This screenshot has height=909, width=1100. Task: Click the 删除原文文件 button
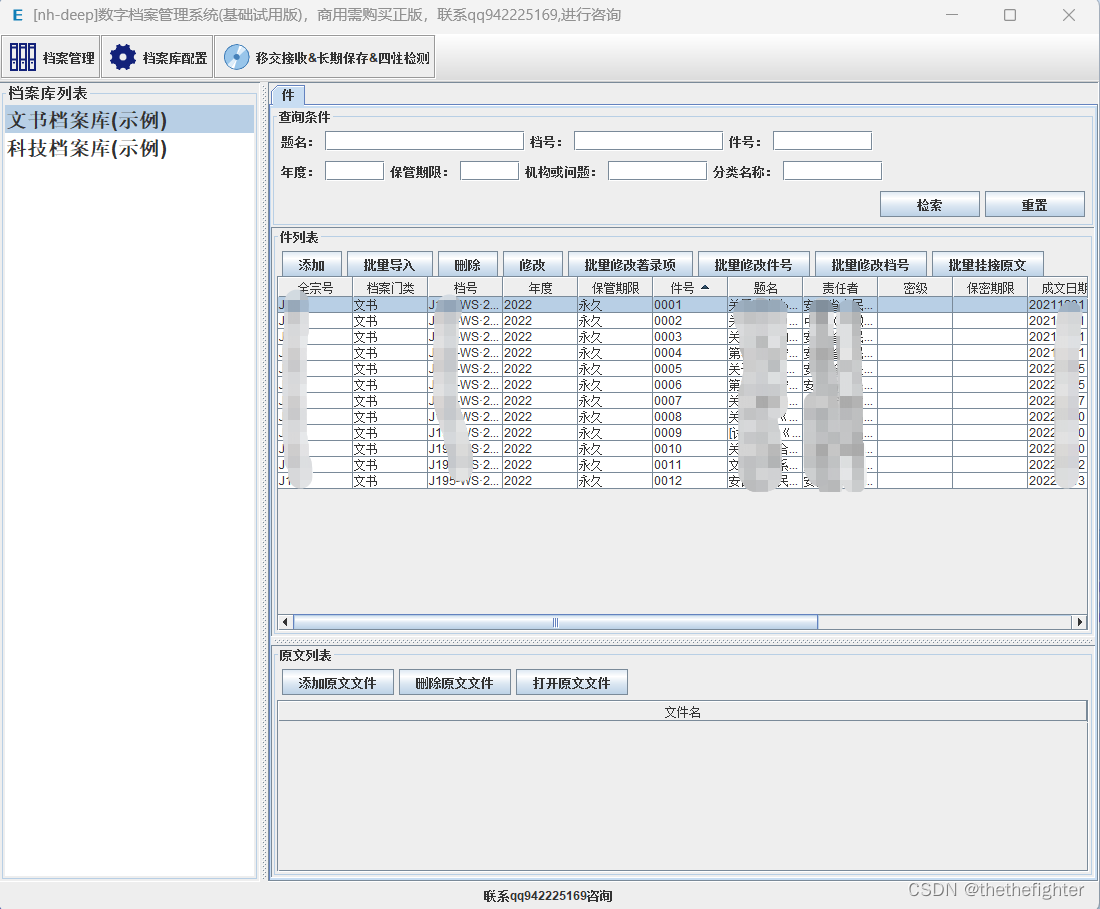coord(455,682)
